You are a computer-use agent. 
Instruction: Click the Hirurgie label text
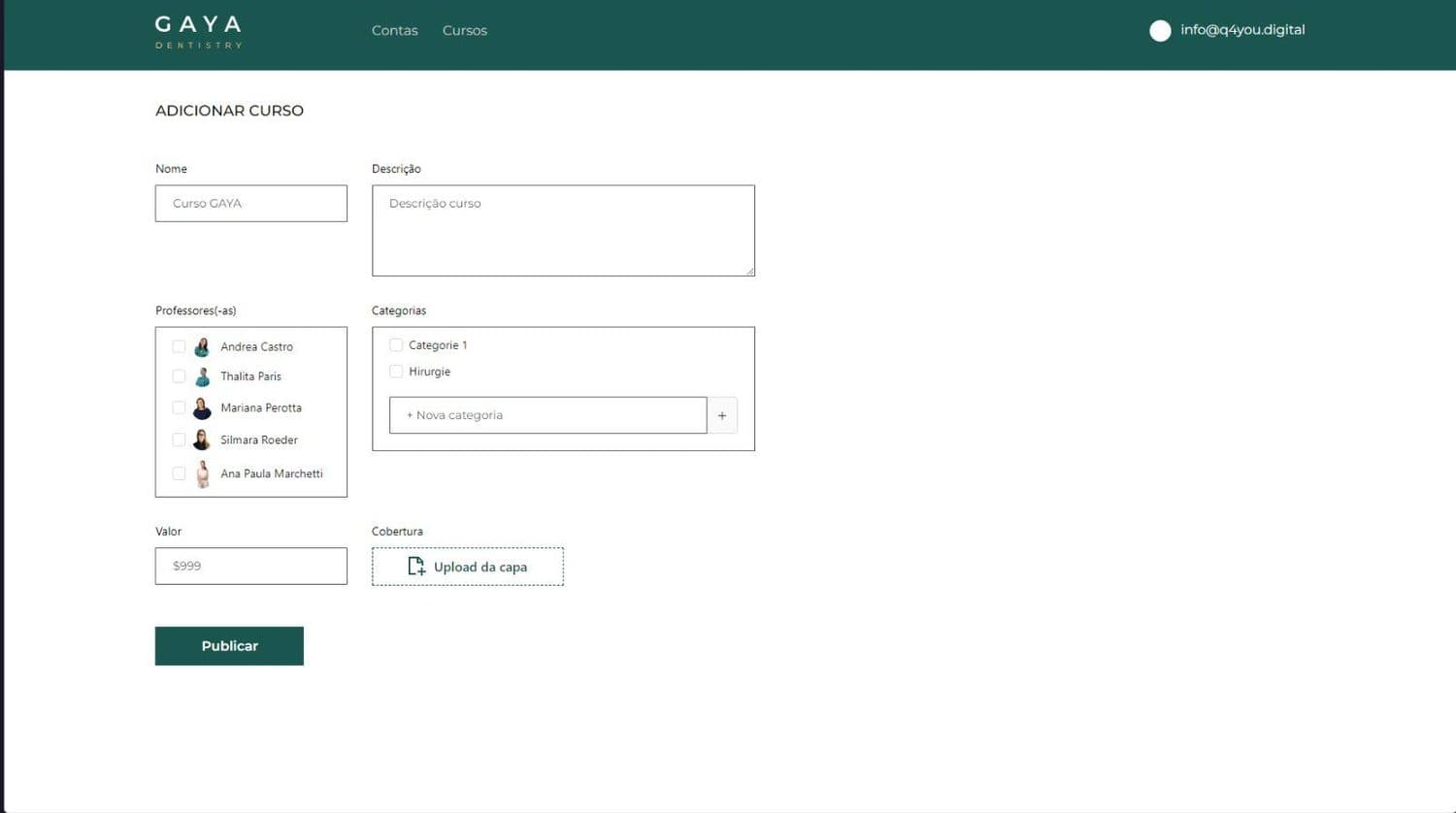click(429, 372)
